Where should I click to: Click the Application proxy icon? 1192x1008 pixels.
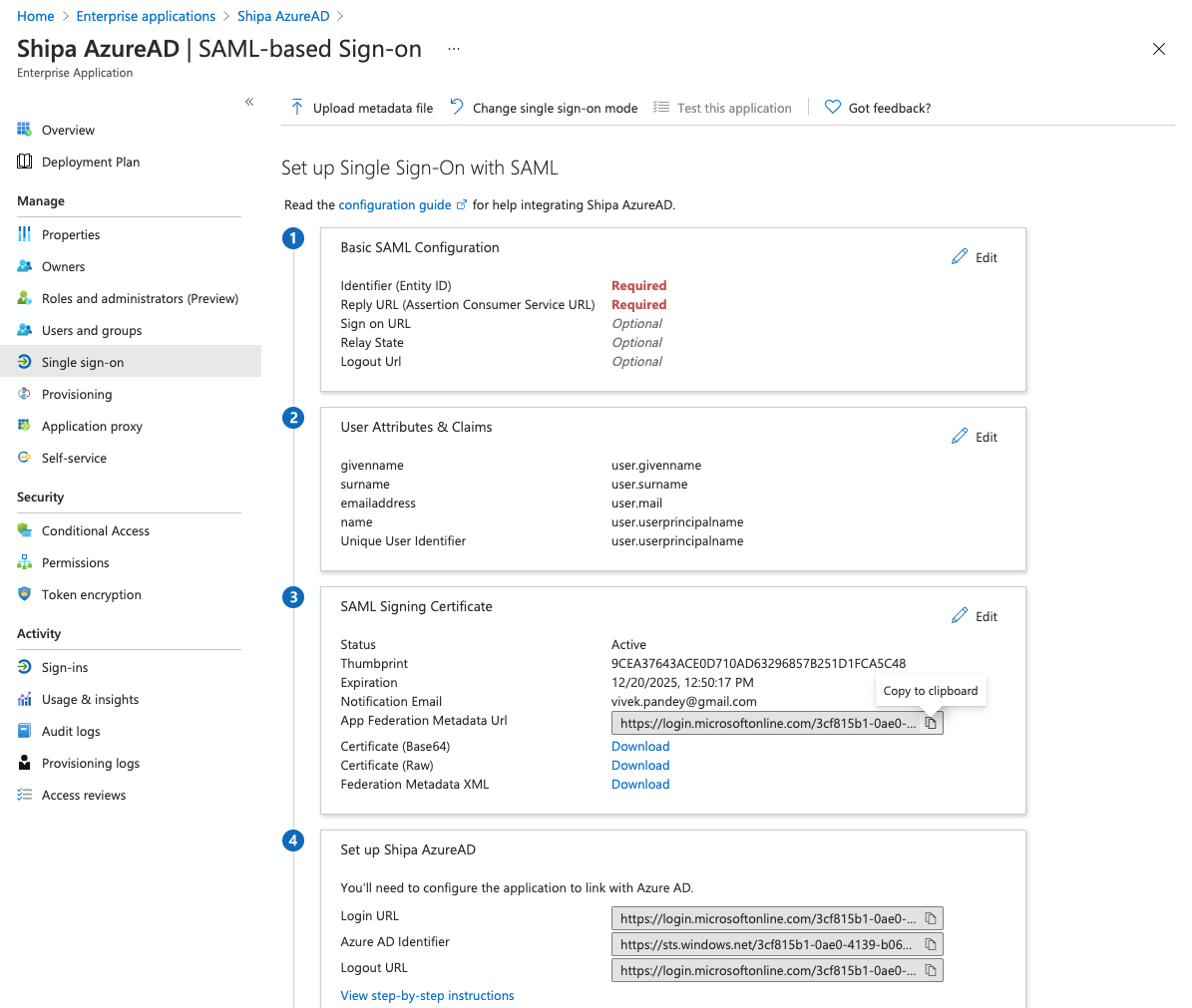[x=24, y=426]
